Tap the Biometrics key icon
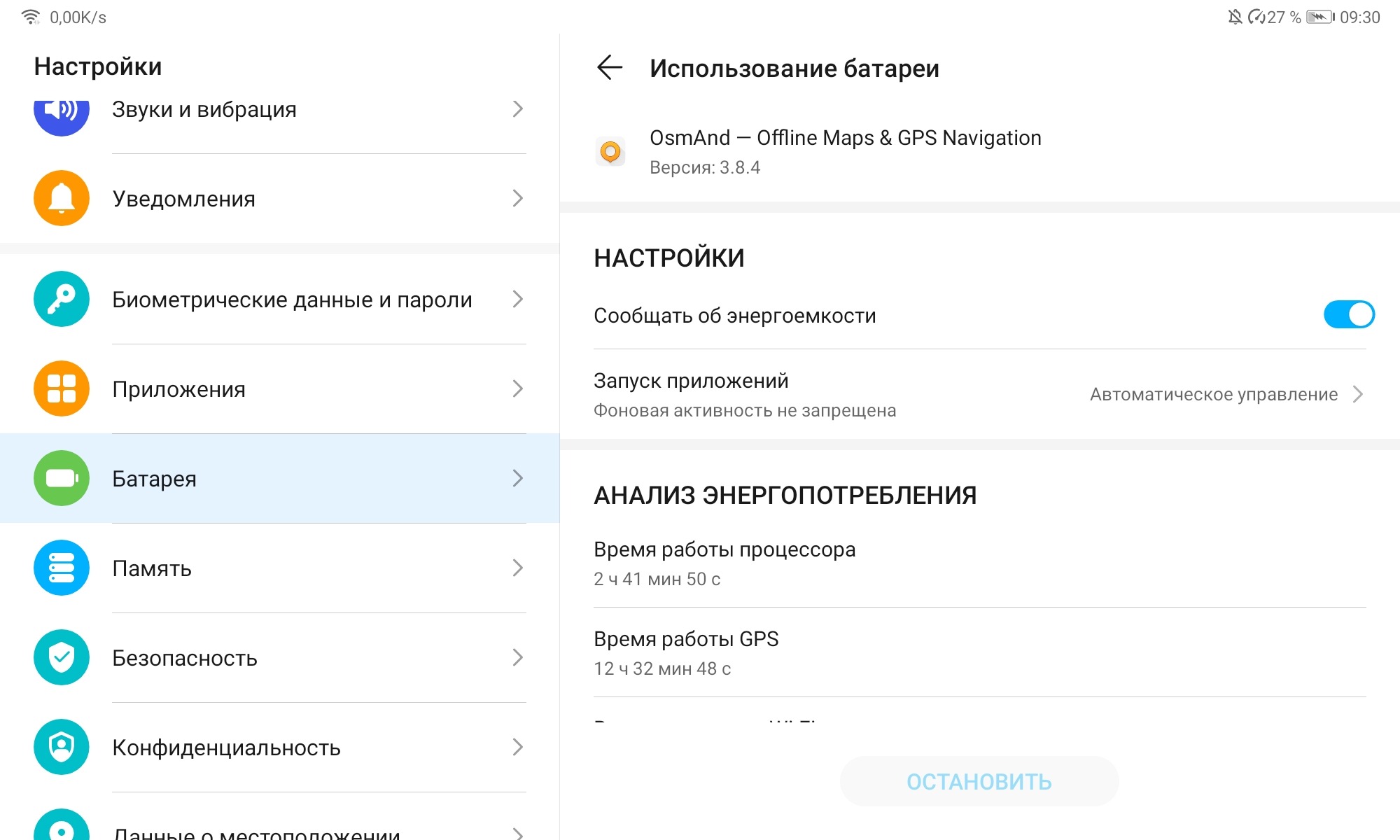 click(x=62, y=299)
